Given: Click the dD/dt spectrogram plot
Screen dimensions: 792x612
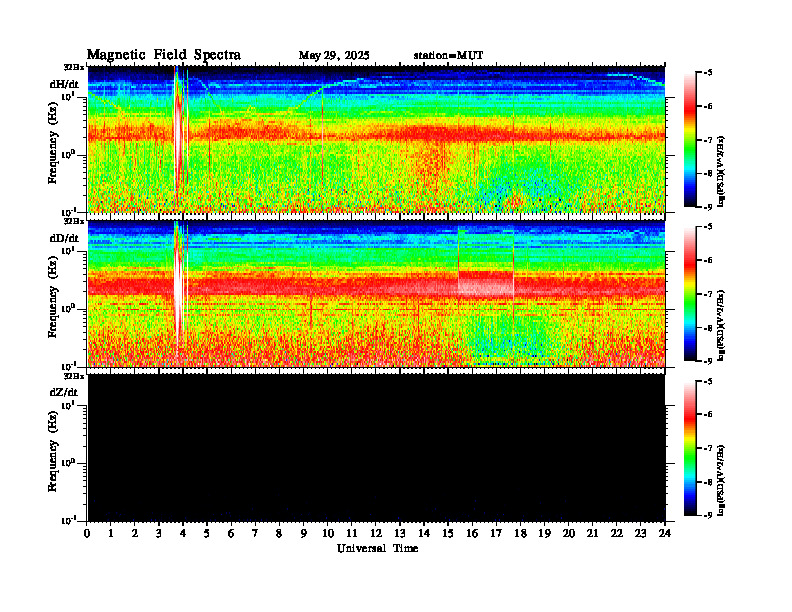Looking at the screenshot, I should [x=376, y=294].
